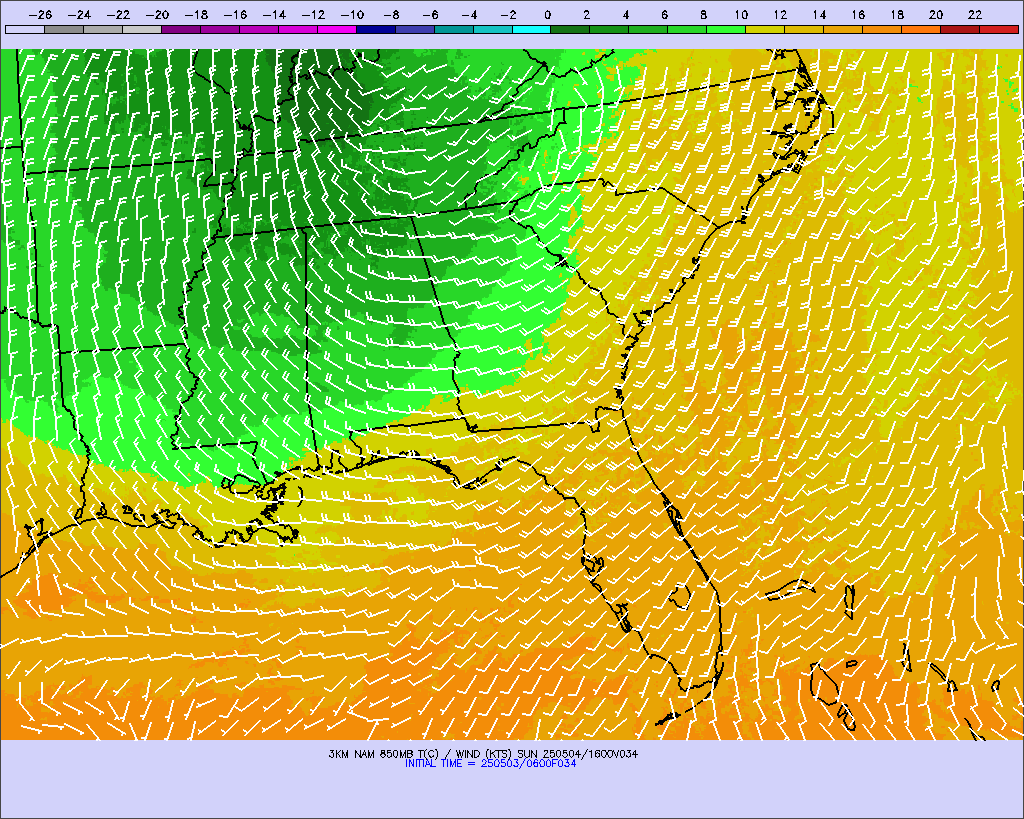Click the yellow segment between 10 and 12
Screen dimensions: 1024x819
click(x=765, y=29)
